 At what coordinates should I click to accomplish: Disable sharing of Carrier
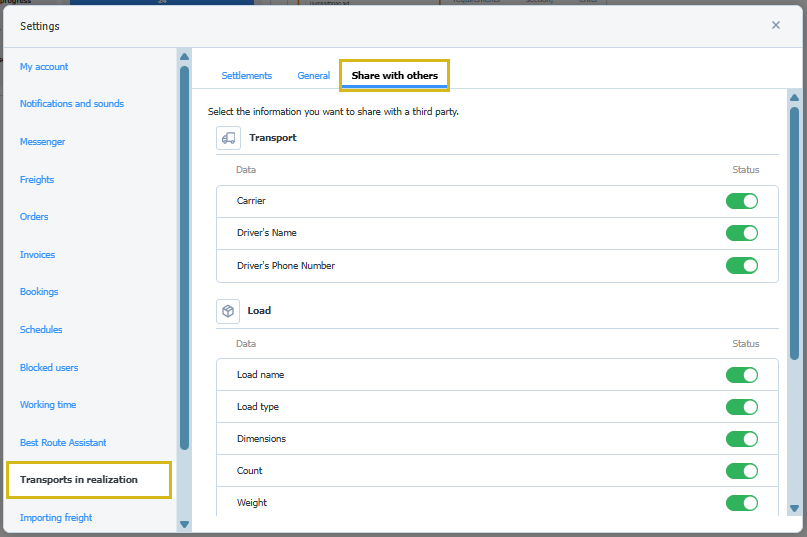click(741, 201)
